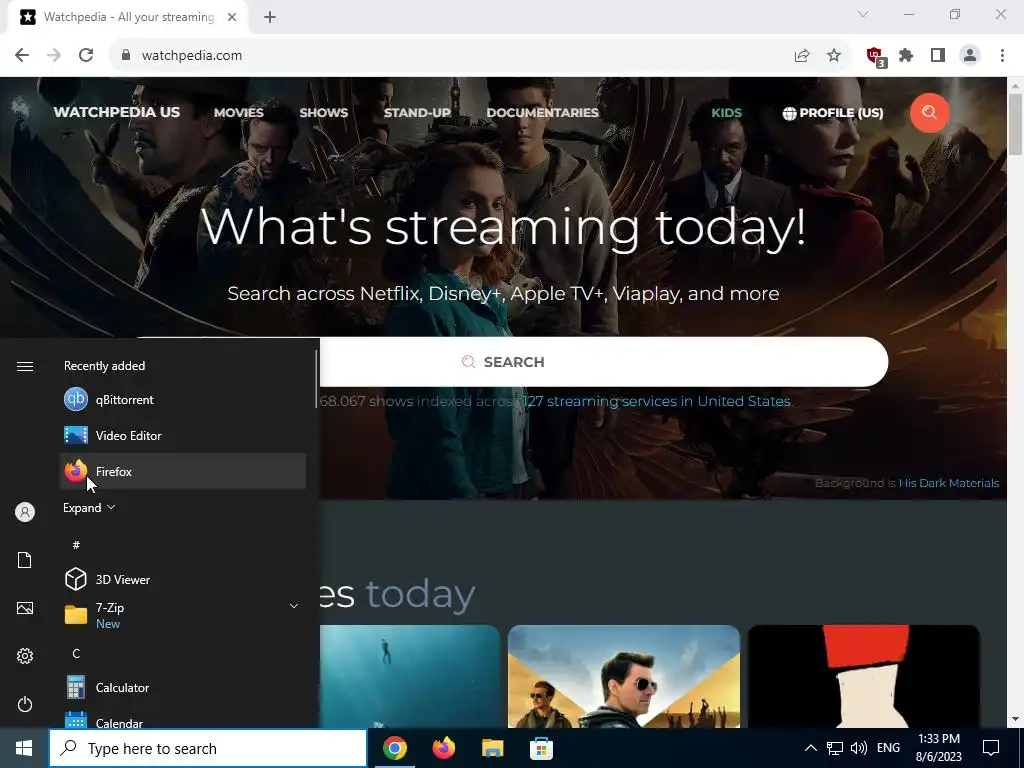Open a new Chrome tab
This screenshot has width=1024, height=768.
coord(270,17)
